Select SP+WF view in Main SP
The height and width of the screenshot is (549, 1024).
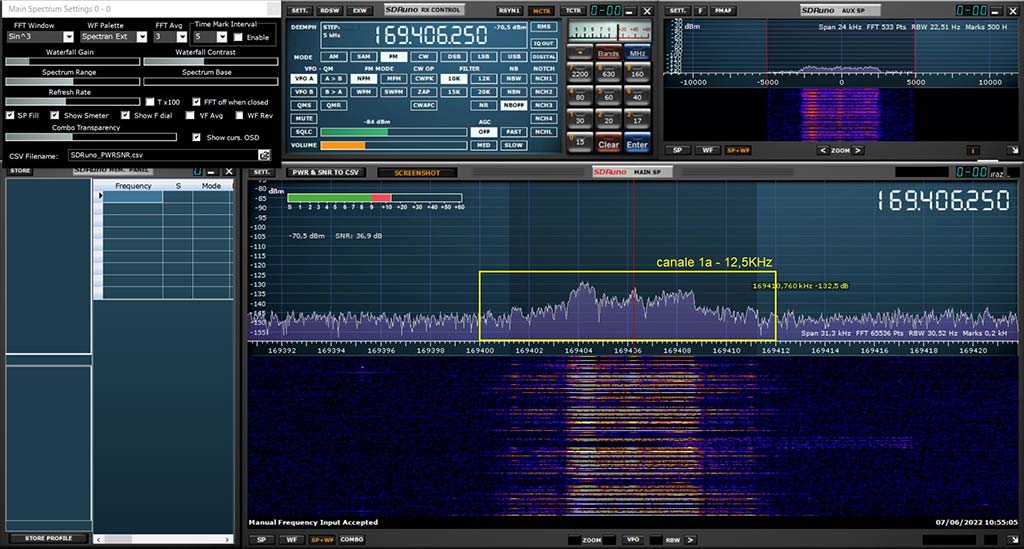point(322,540)
